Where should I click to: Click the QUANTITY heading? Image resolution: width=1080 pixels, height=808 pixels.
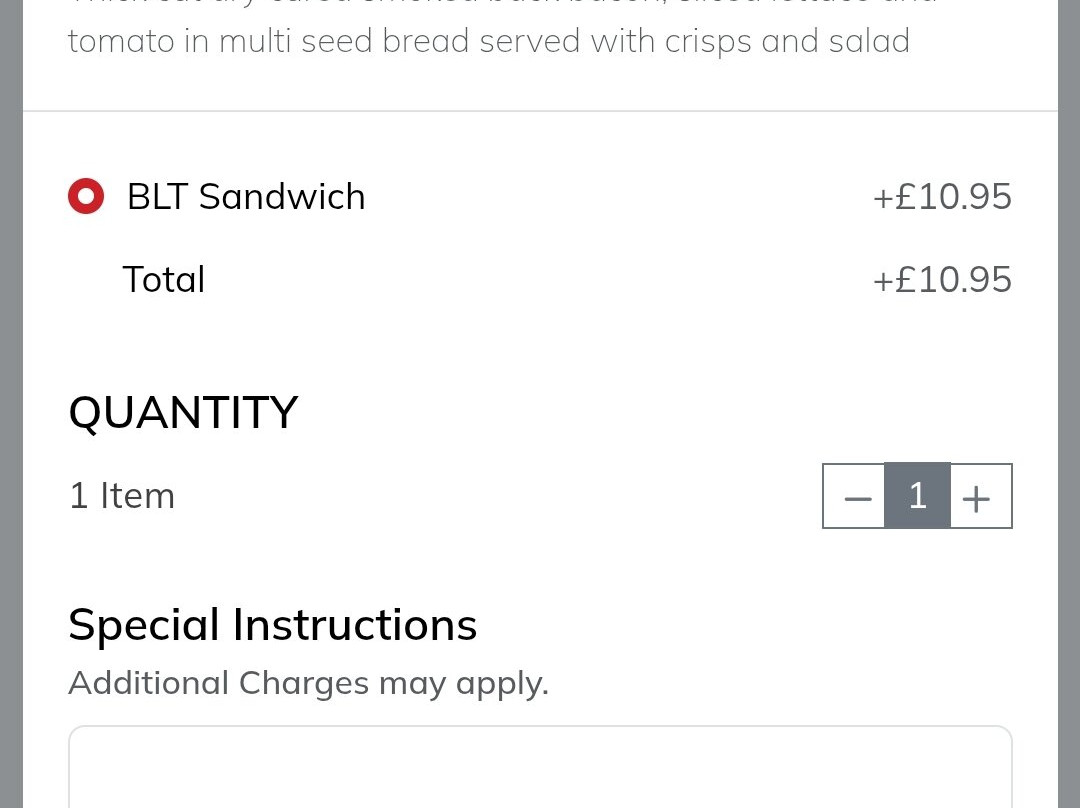(x=183, y=412)
